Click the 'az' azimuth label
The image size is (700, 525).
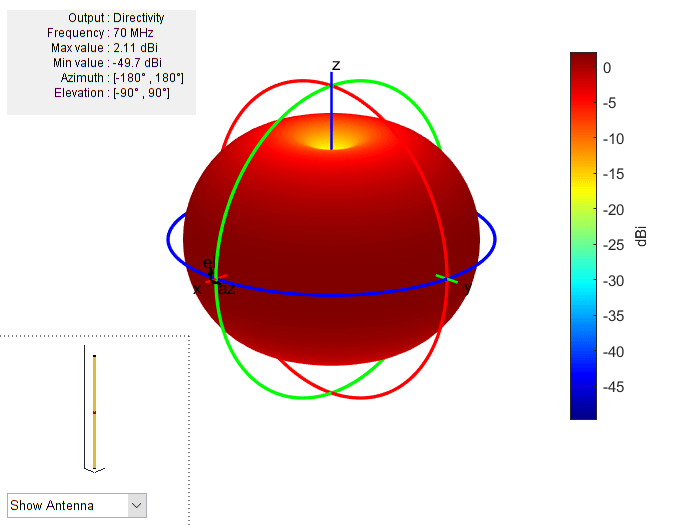(227, 289)
